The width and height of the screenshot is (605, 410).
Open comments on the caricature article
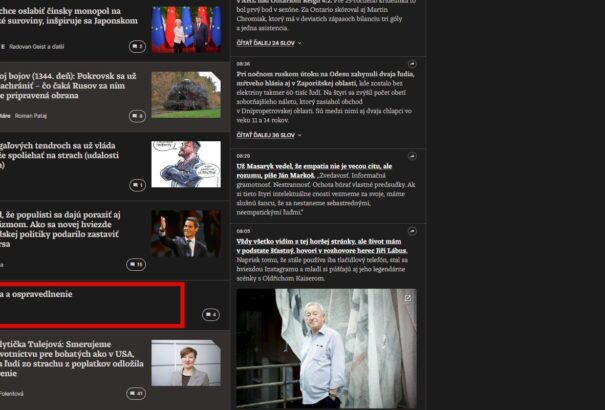click(x=137, y=185)
